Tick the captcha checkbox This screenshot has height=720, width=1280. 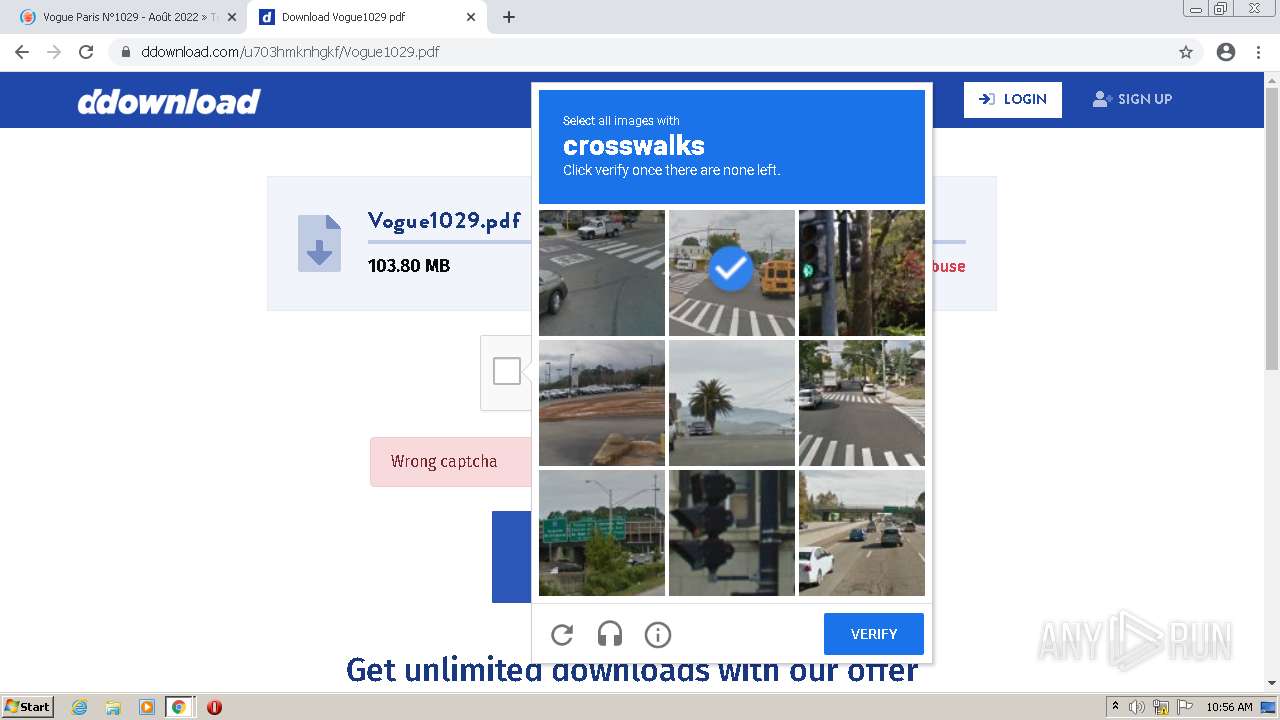(x=507, y=371)
